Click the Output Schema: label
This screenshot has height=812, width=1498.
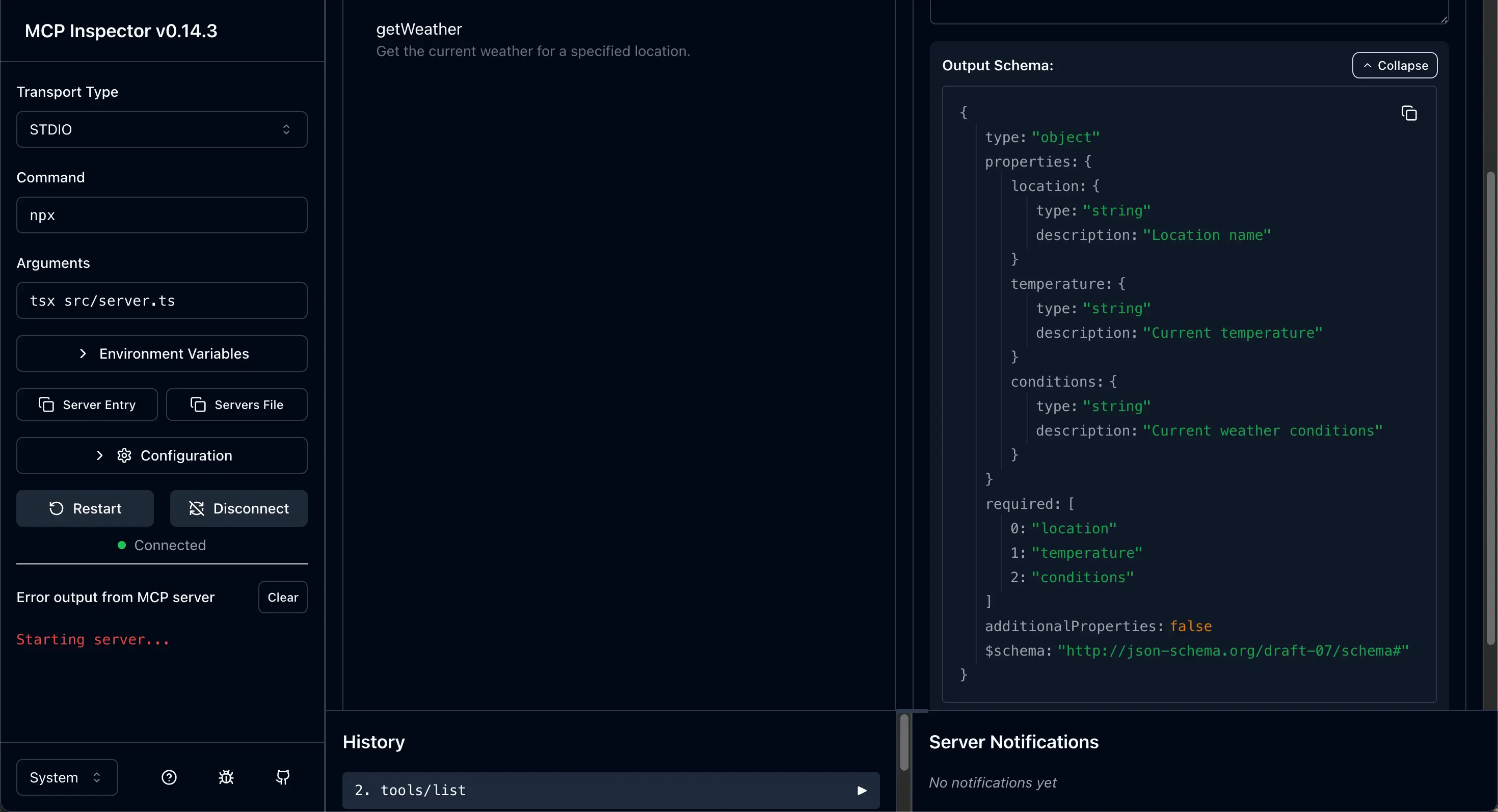pyautogui.click(x=997, y=65)
